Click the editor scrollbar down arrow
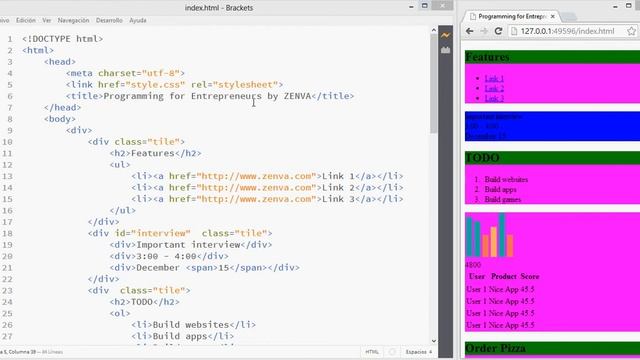The image size is (640, 360). point(433,341)
